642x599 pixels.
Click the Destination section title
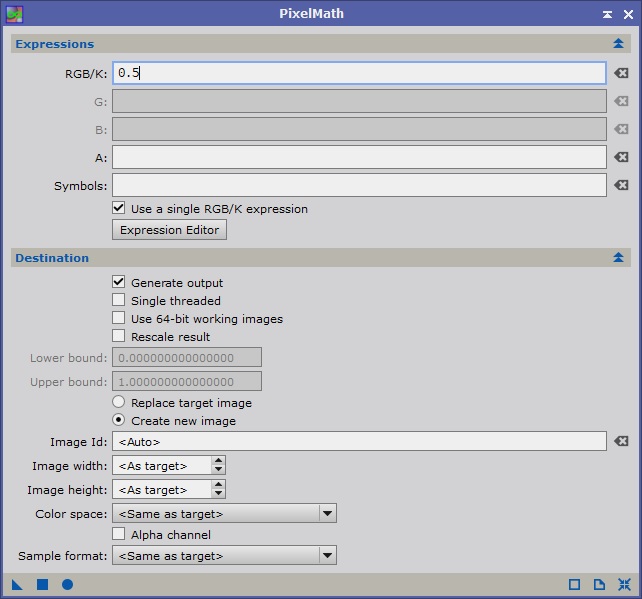pos(52,258)
